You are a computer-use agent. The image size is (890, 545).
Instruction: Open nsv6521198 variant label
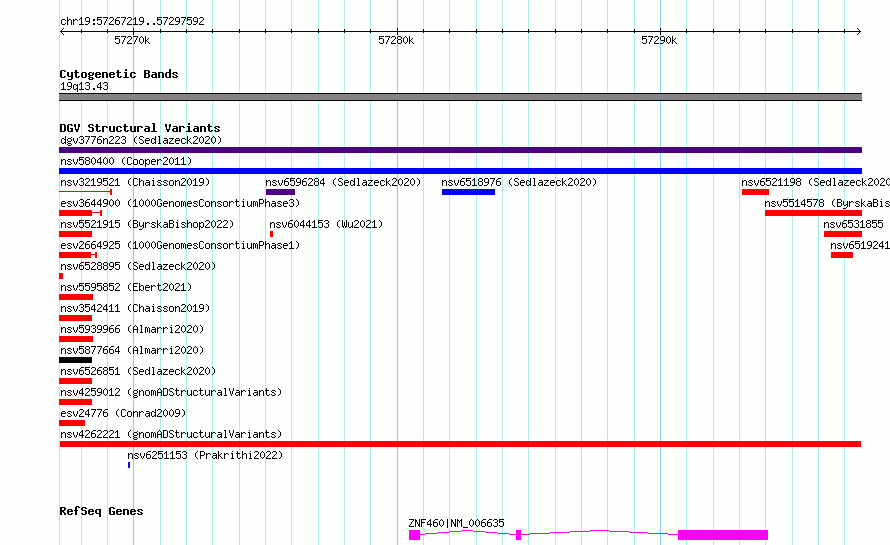pyautogui.click(x=815, y=182)
